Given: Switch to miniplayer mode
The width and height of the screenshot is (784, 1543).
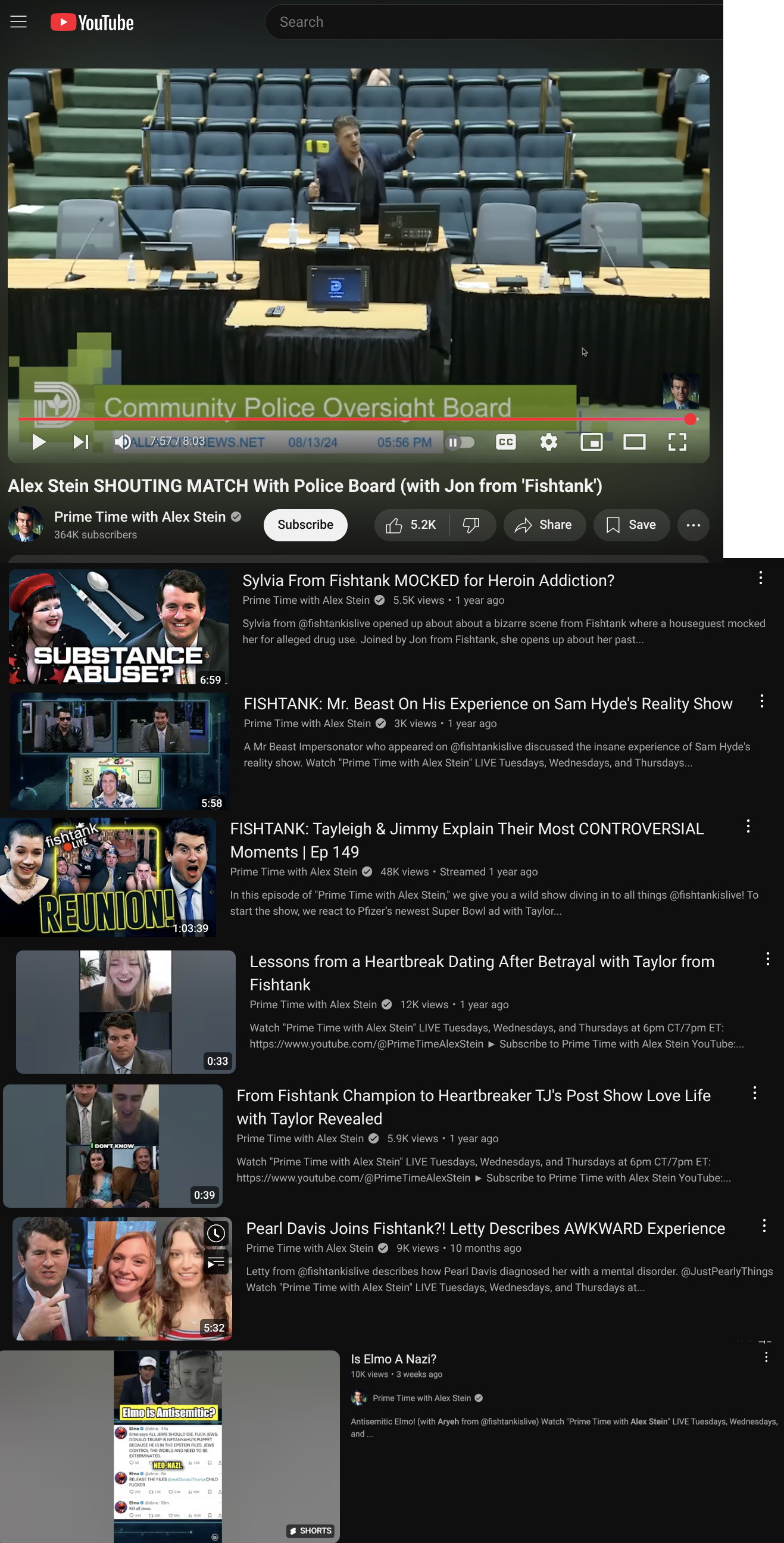Looking at the screenshot, I should 592,442.
